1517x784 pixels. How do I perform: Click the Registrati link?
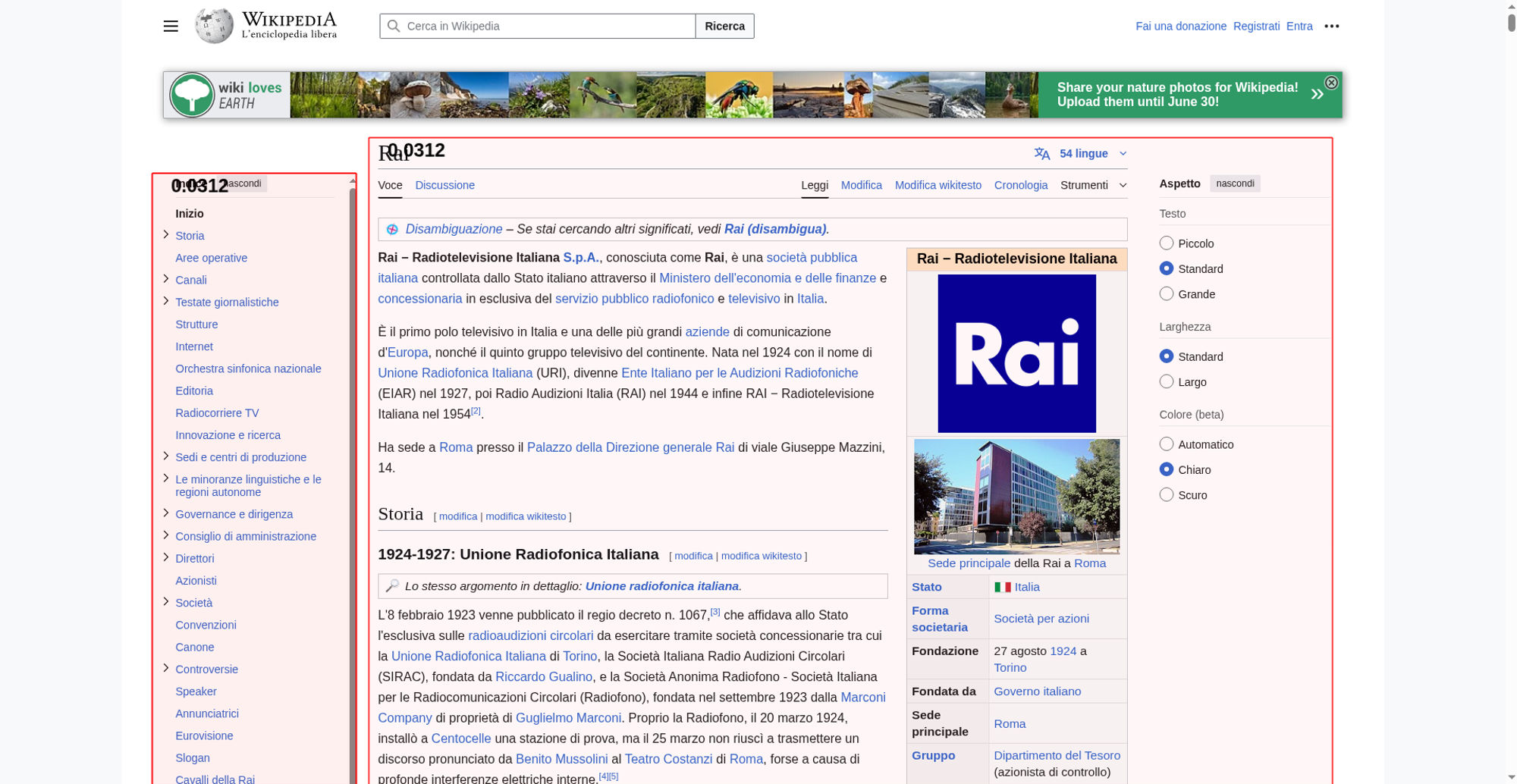point(1256,26)
